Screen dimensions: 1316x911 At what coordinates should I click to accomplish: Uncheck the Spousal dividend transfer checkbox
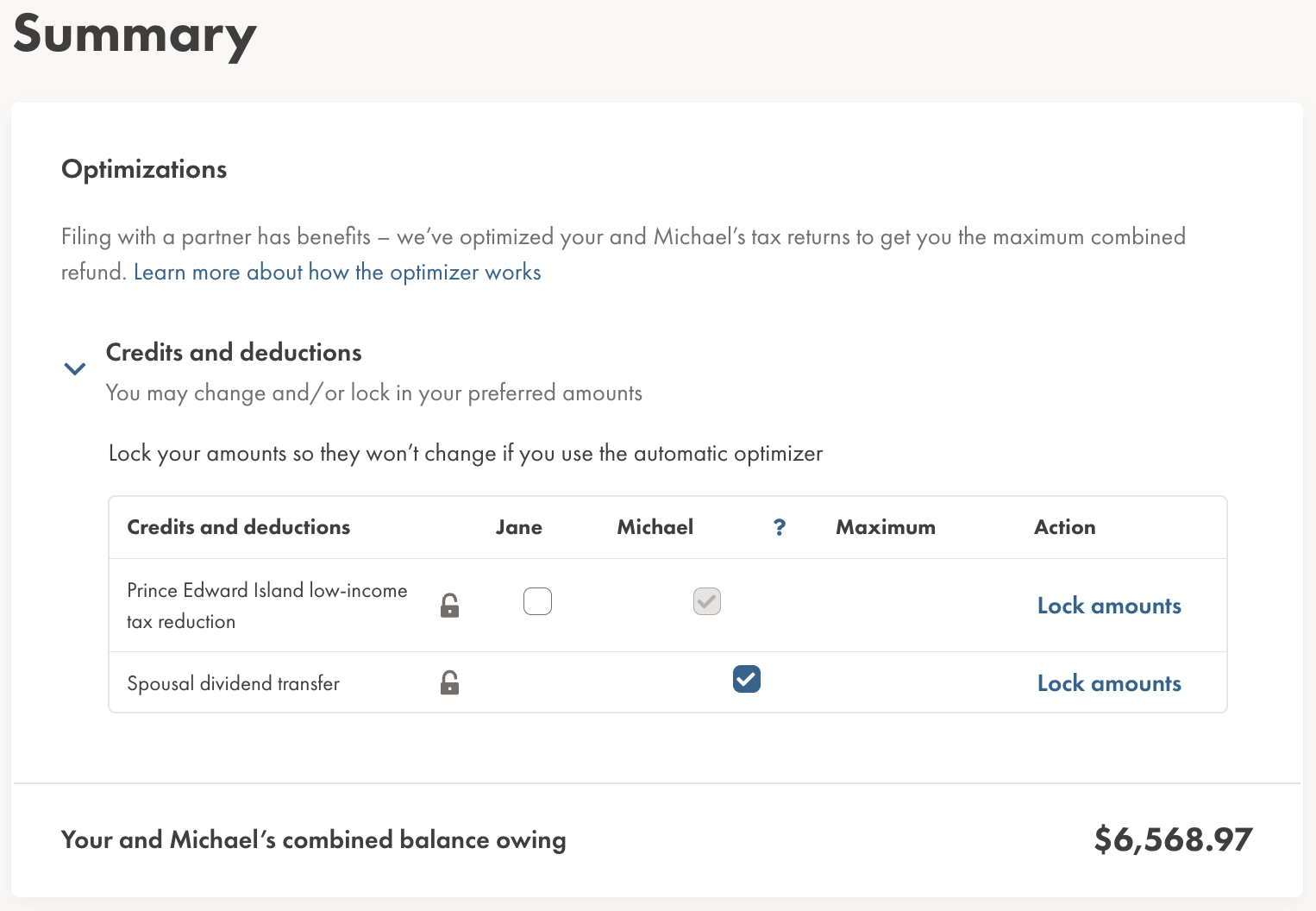pyautogui.click(x=747, y=679)
